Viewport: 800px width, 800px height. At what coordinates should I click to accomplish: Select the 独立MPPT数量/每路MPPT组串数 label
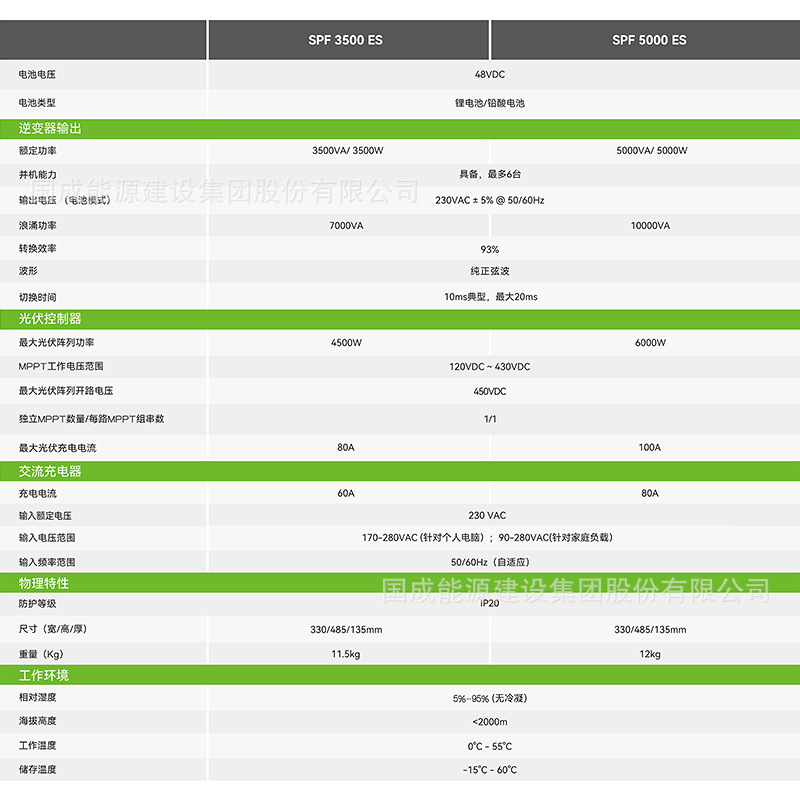tap(91, 419)
